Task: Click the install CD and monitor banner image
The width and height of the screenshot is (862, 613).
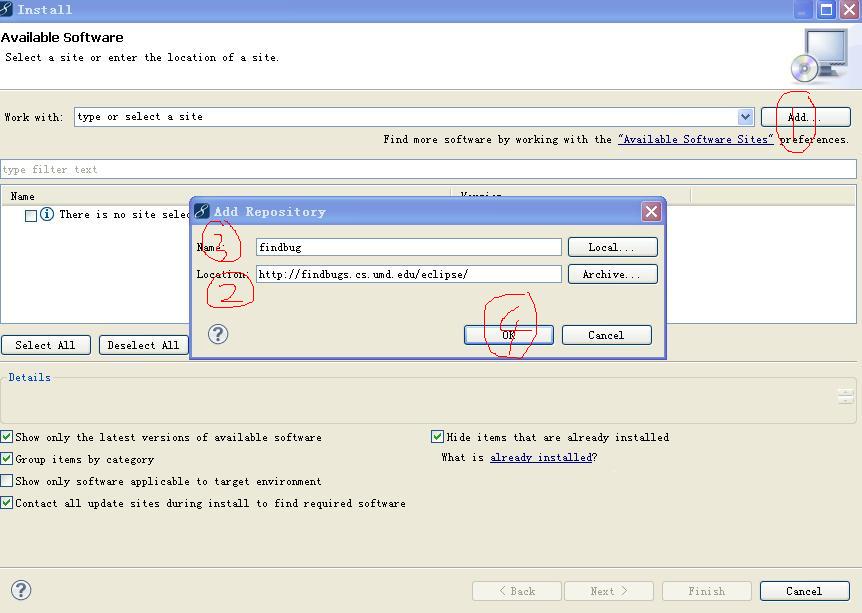Action: pyautogui.click(x=820, y=57)
